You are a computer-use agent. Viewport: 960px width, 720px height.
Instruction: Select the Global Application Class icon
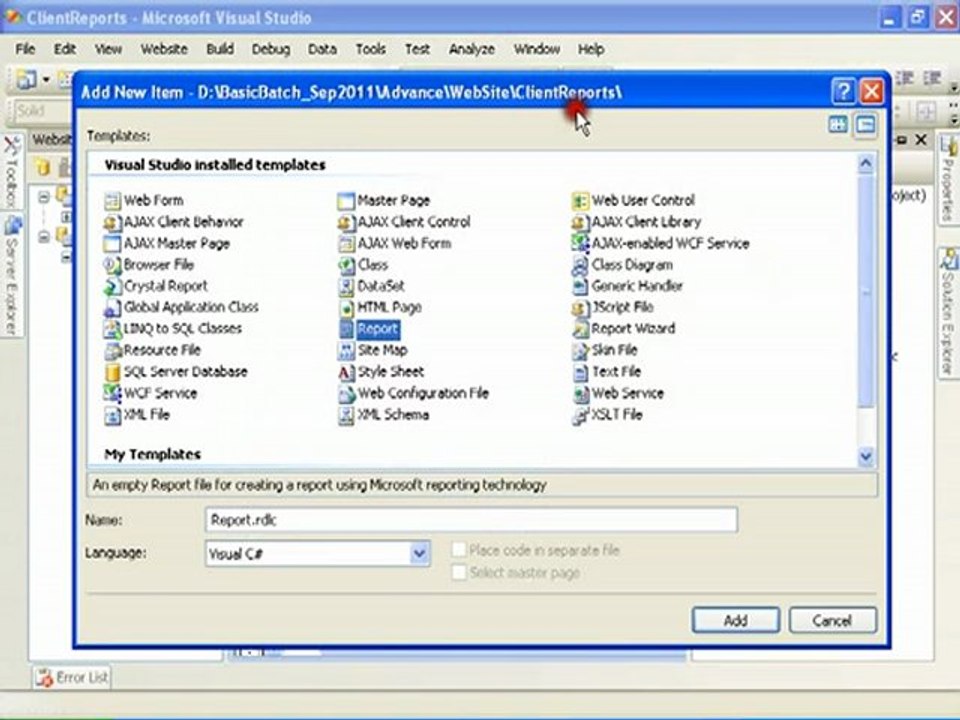tap(112, 307)
